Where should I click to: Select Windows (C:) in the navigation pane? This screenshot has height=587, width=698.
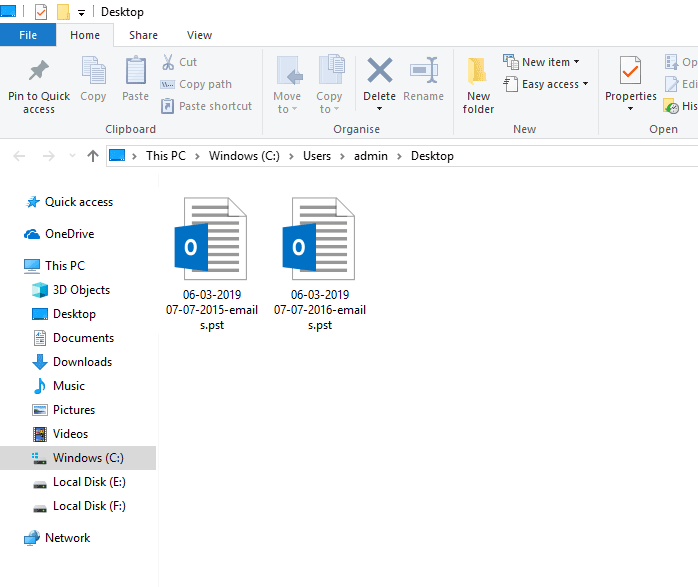[78, 457]
